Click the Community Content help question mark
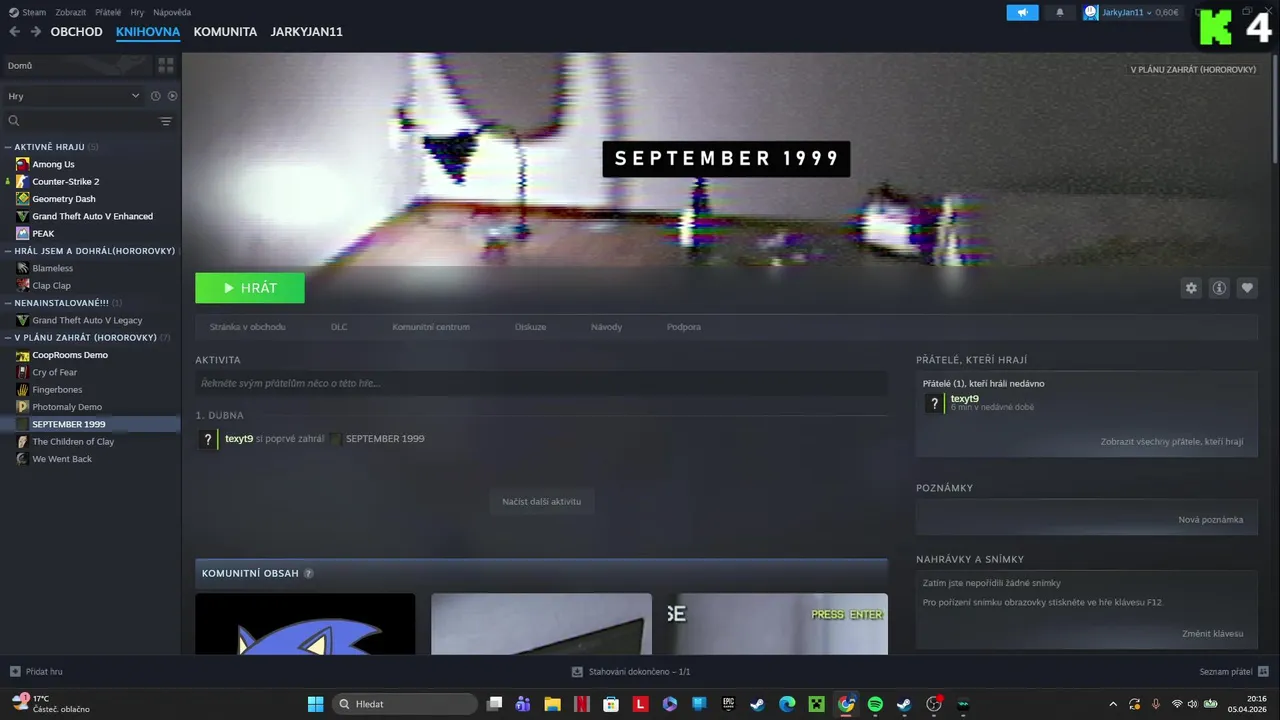This screenshot has height=720, width=1280. [x=308, y=574]
